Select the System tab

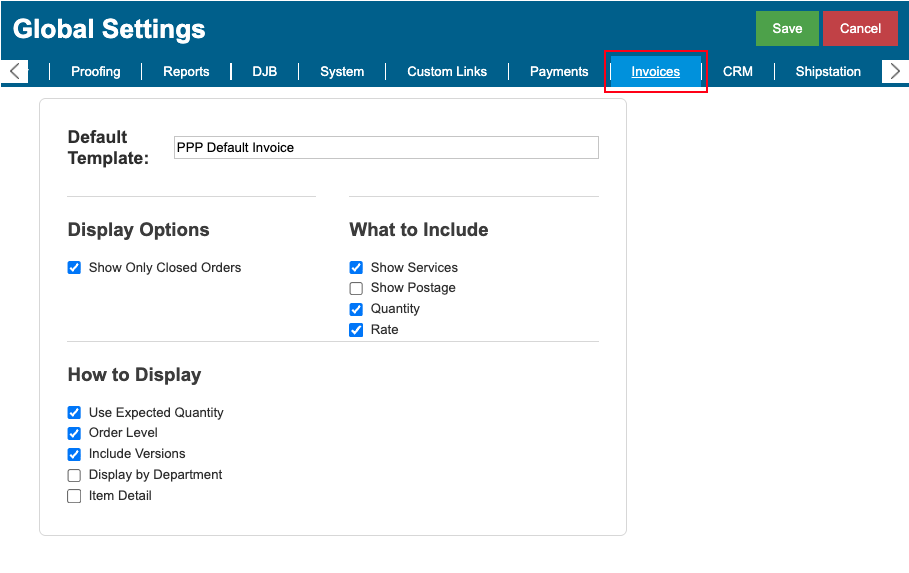(x=342, y=71)
